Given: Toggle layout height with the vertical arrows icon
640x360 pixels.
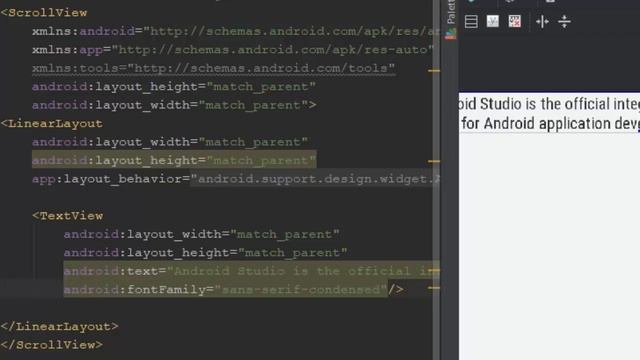Looking at the screenshot, I should (564, 21).
